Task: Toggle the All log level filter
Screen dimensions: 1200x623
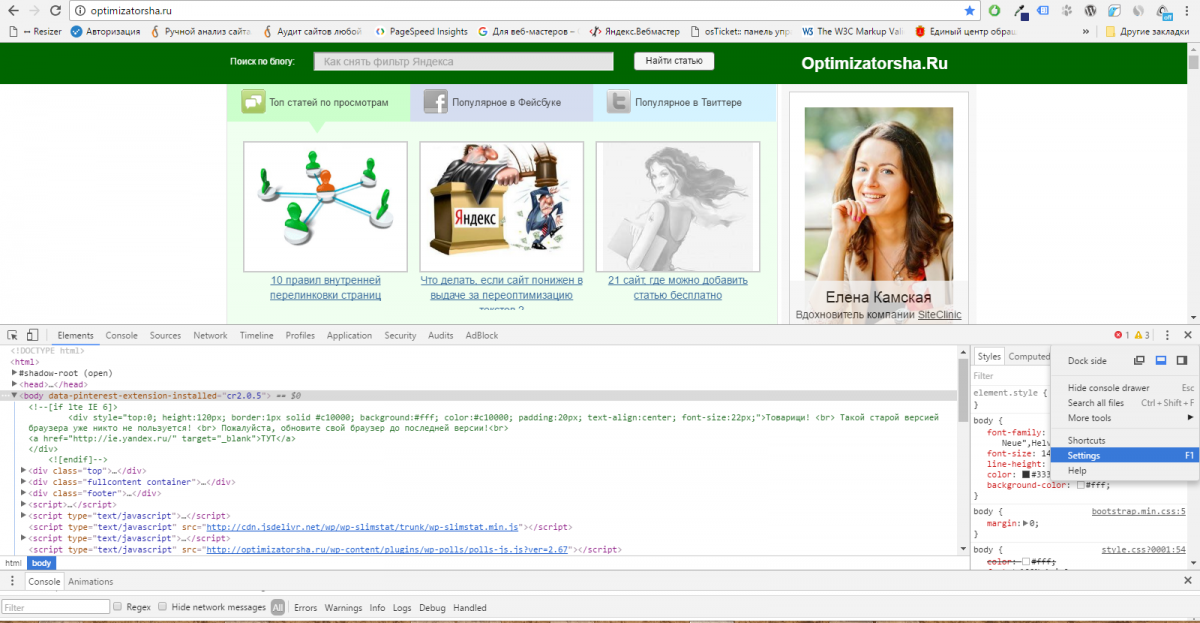Action: (278, 607)
